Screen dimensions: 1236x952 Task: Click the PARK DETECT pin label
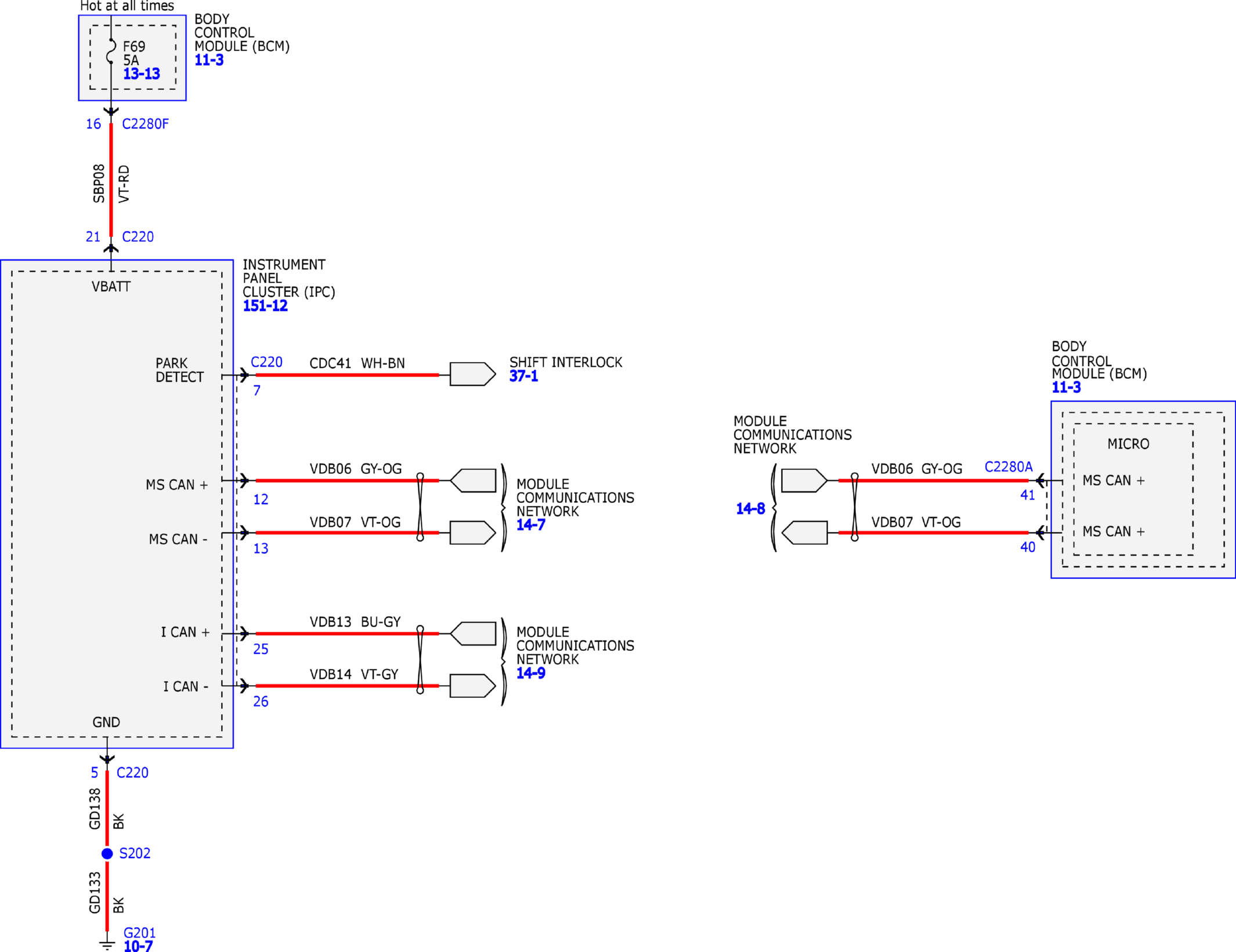point(179,370)
